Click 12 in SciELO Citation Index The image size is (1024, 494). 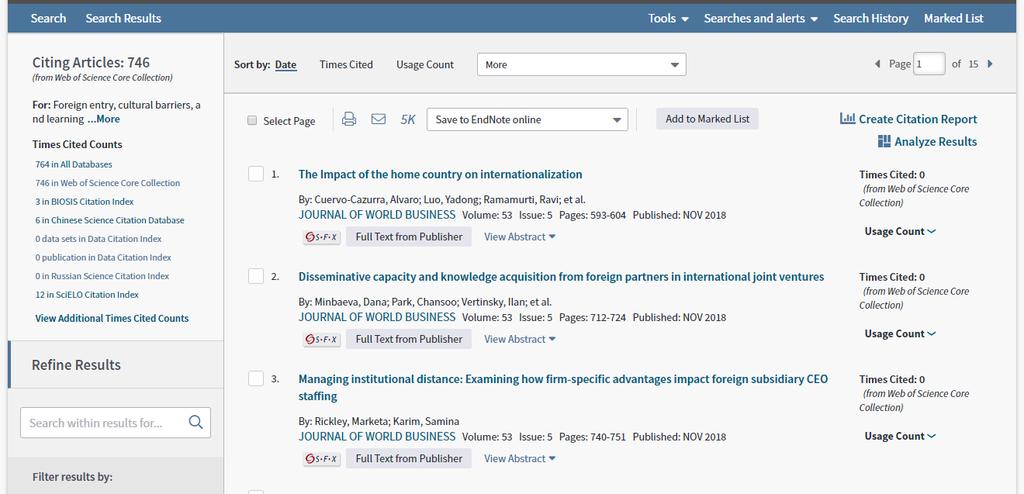[87, 295]
